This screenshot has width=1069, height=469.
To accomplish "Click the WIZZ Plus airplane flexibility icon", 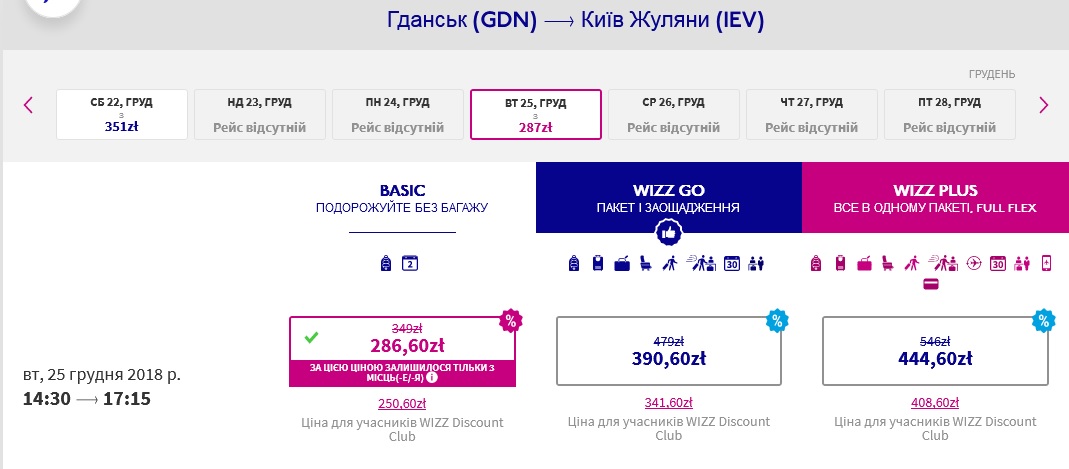I will pos(974,263).
